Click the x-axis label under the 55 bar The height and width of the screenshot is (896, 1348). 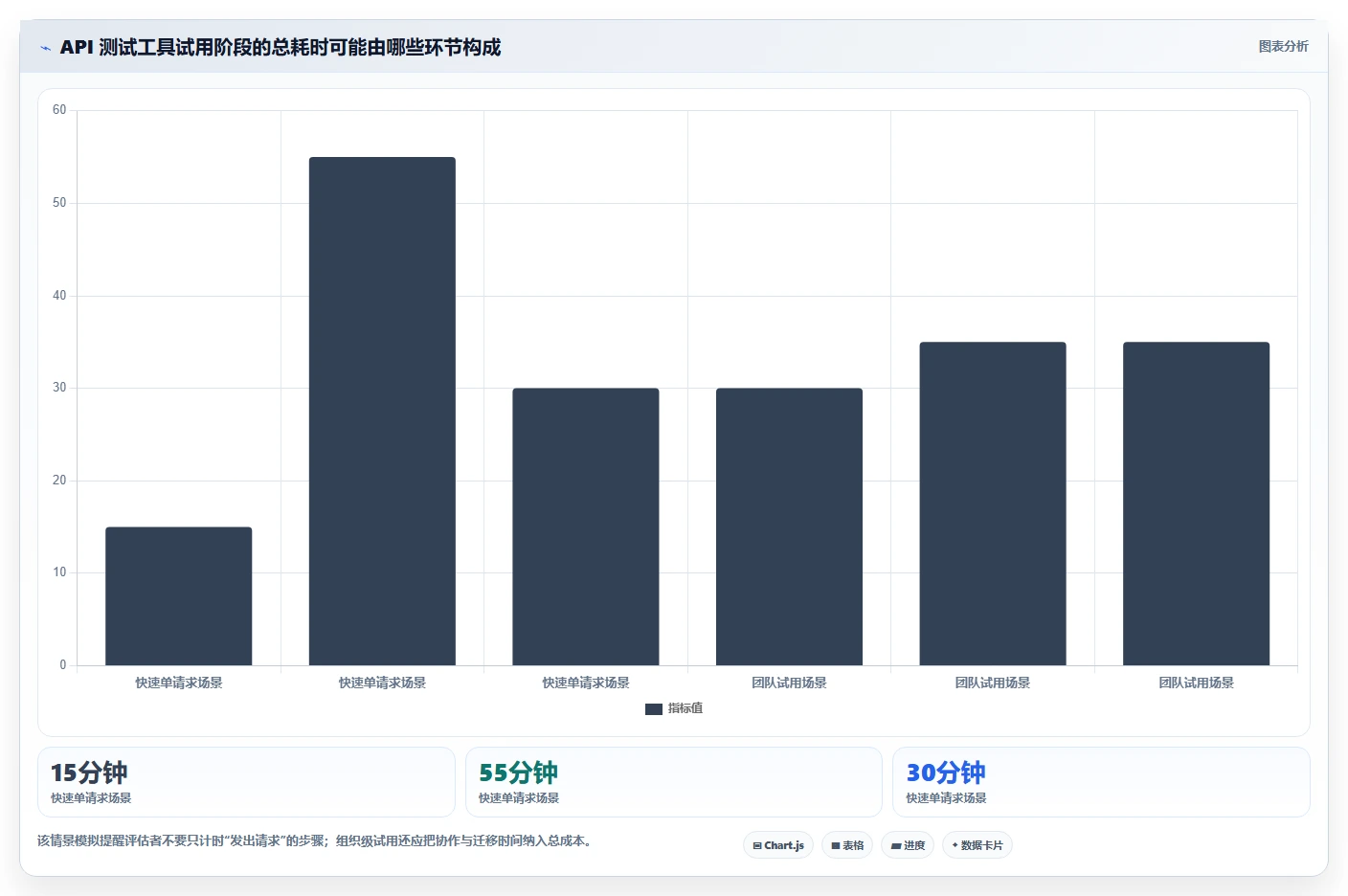coord(382,683)
